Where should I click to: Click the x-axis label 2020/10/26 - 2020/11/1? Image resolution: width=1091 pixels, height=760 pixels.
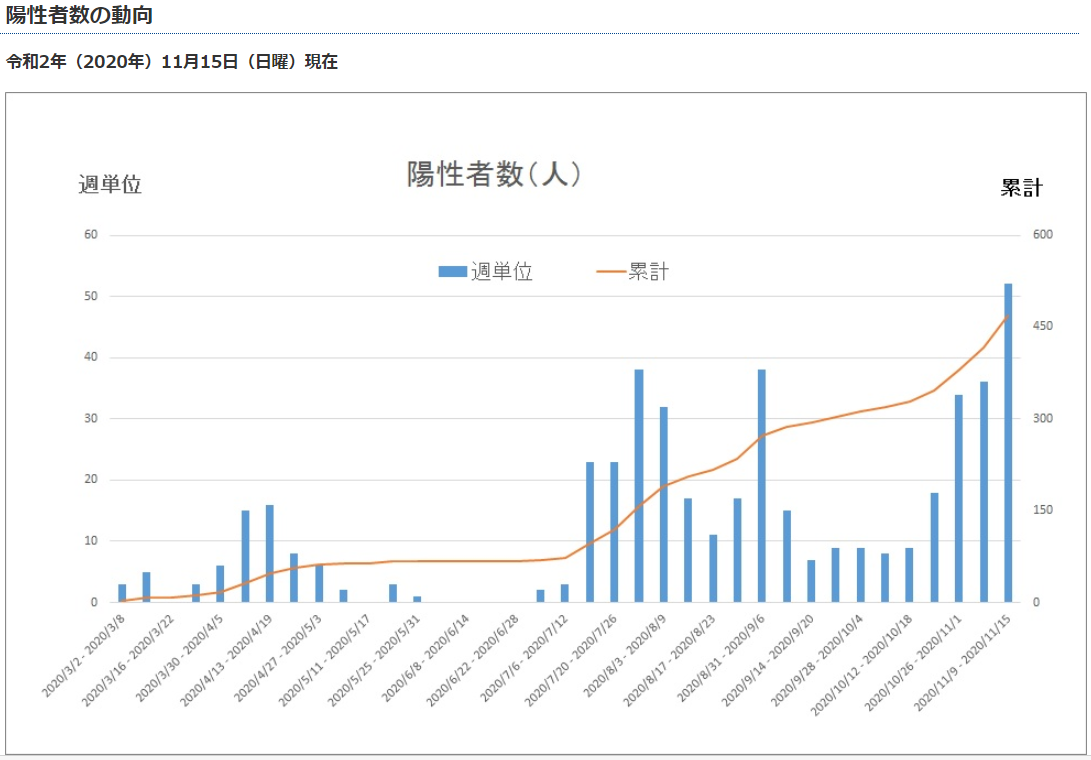pos(914,664)
